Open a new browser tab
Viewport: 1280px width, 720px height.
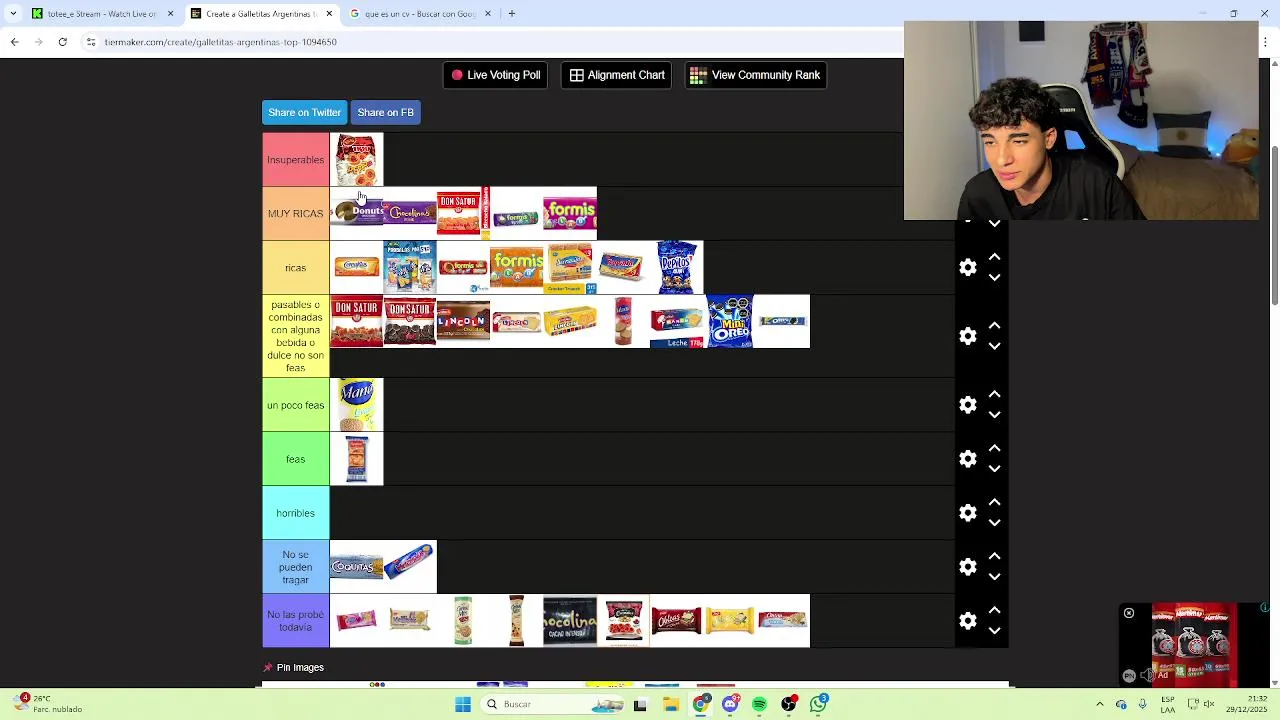(512, 14)
